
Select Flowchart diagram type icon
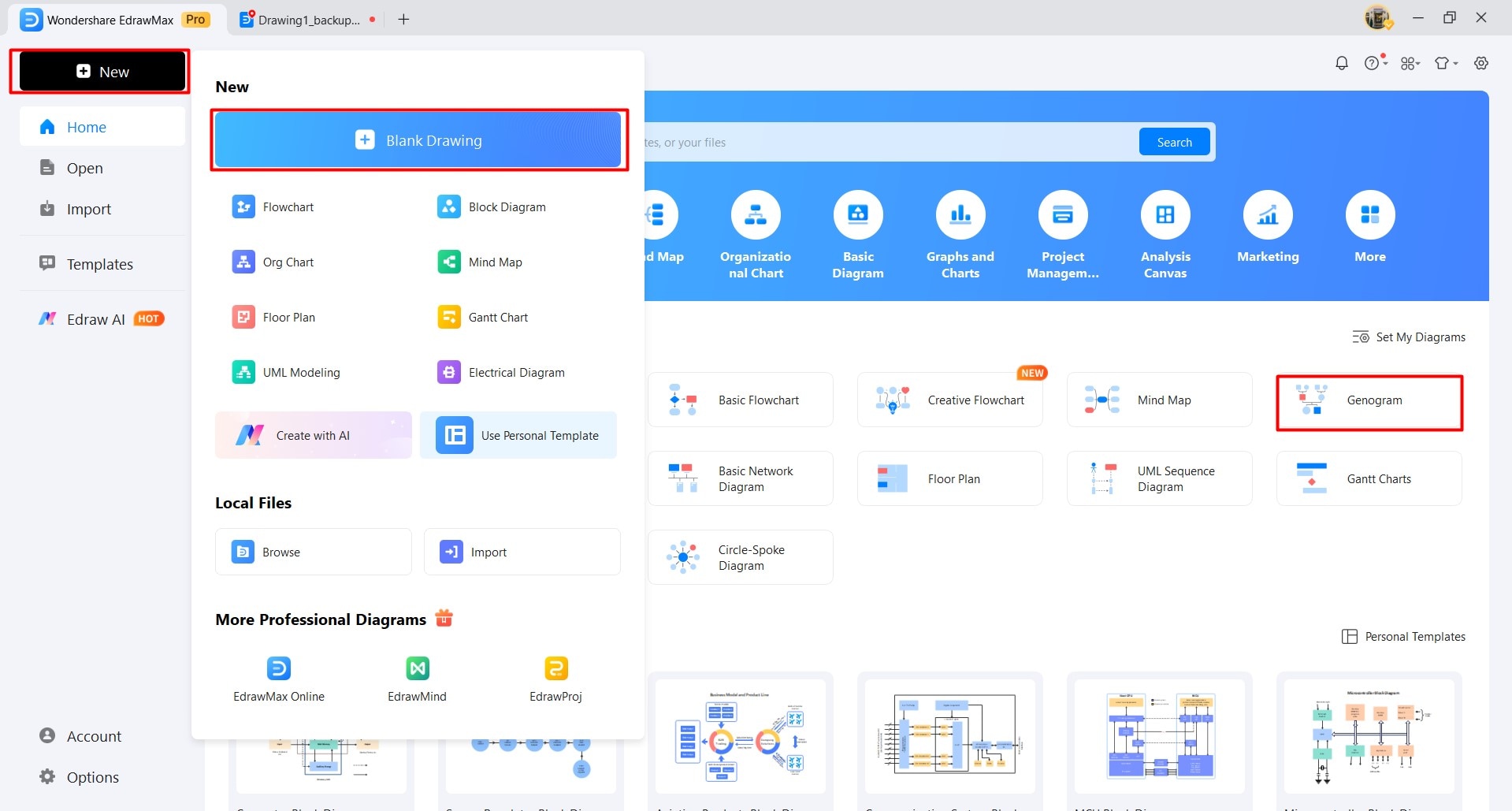(243, 206)
